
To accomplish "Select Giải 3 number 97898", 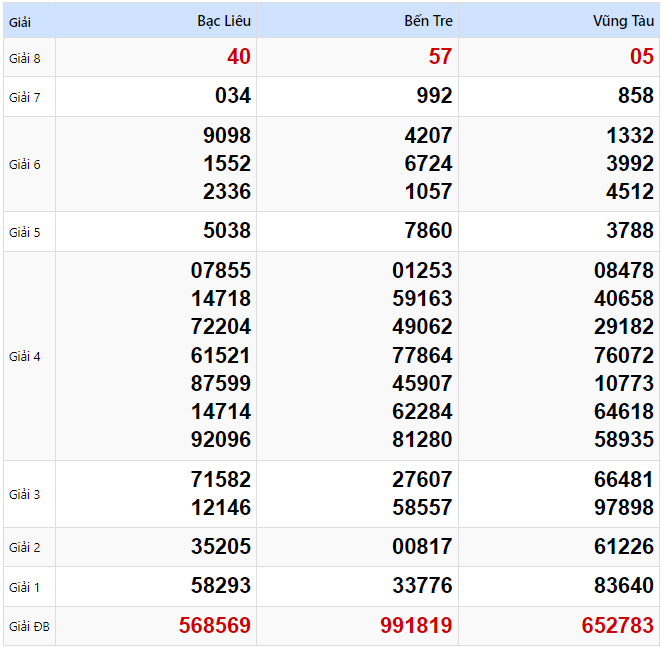I will 624,507.
